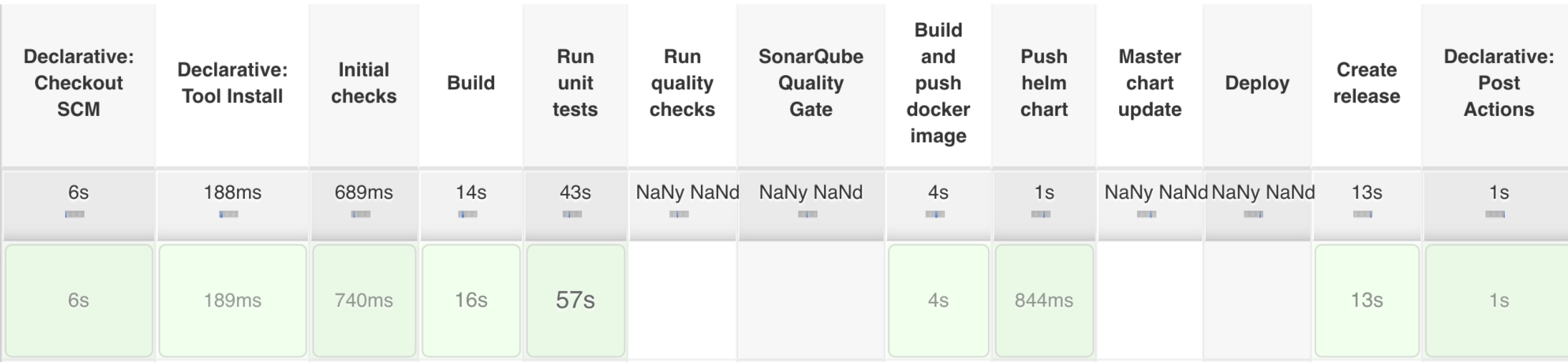
Task: Select the 740ms Initial checks cell
Action: 364,300
